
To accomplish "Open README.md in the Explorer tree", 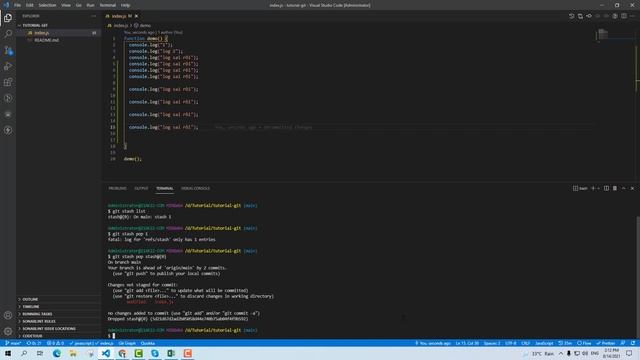I will pos(58,40).
